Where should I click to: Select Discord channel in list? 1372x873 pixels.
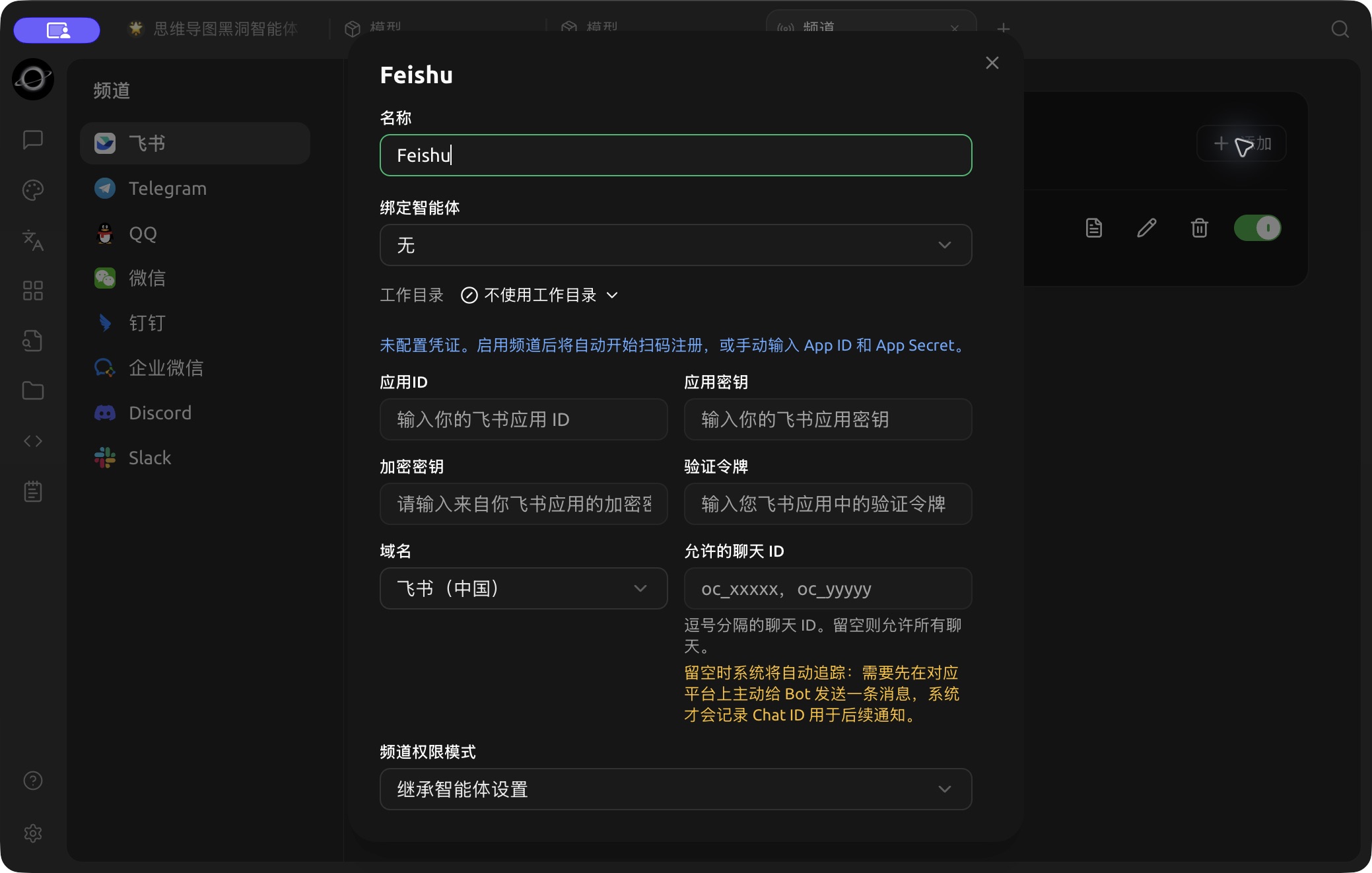[x=195, y=413]
